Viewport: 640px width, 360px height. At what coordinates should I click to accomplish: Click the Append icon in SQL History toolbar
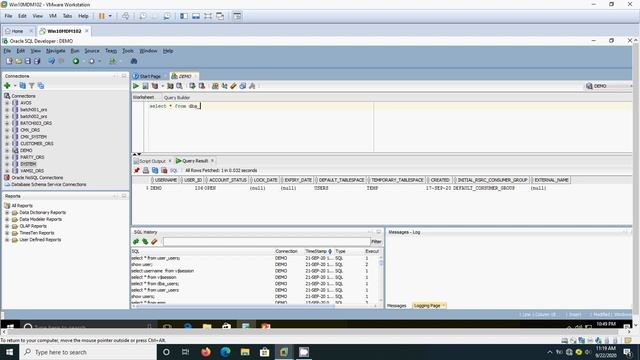coord(136,242)
